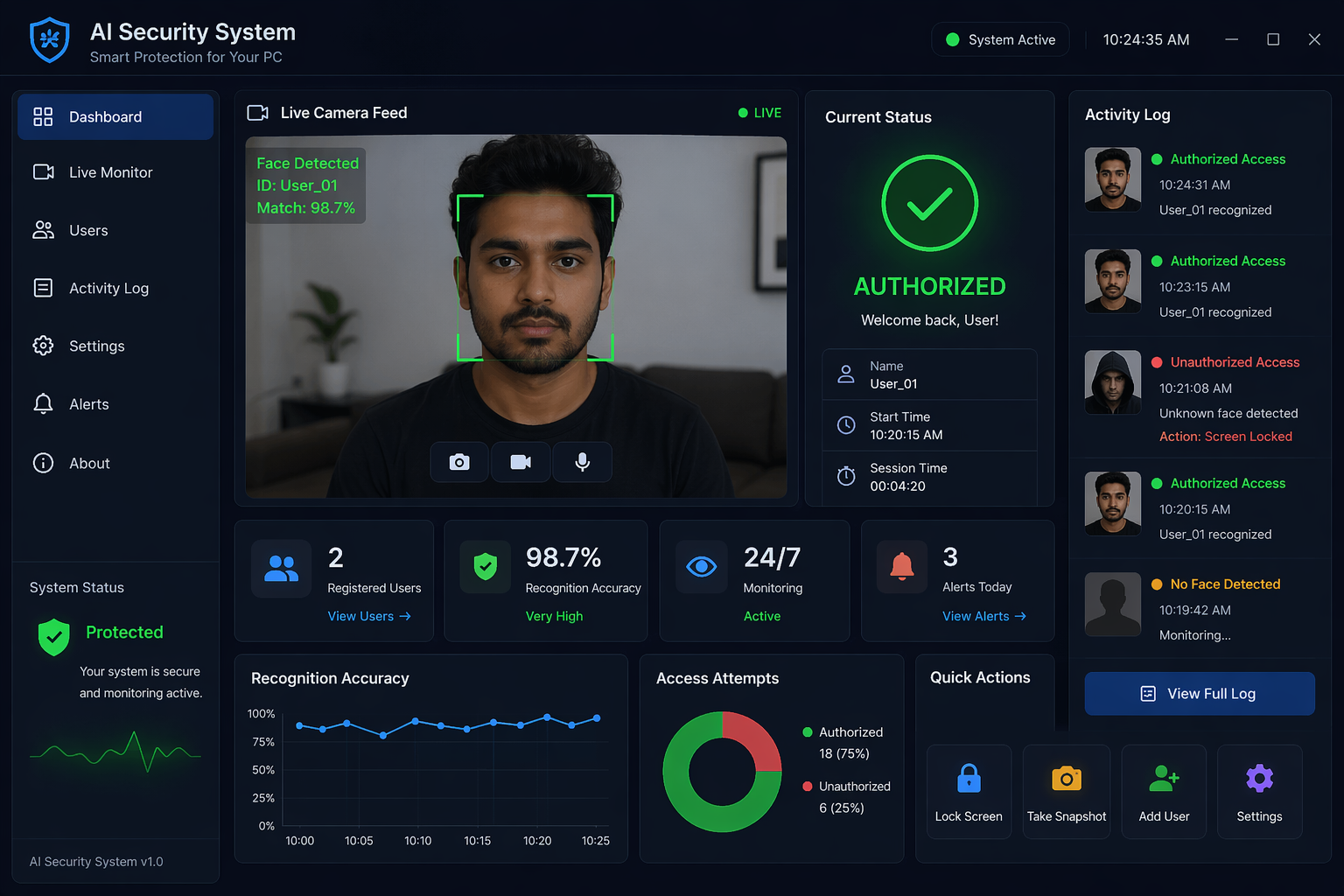Click the green AUTHORIZED checkmark circle
This screenshot has width=1344, height=896.
(x=929, y=203)
